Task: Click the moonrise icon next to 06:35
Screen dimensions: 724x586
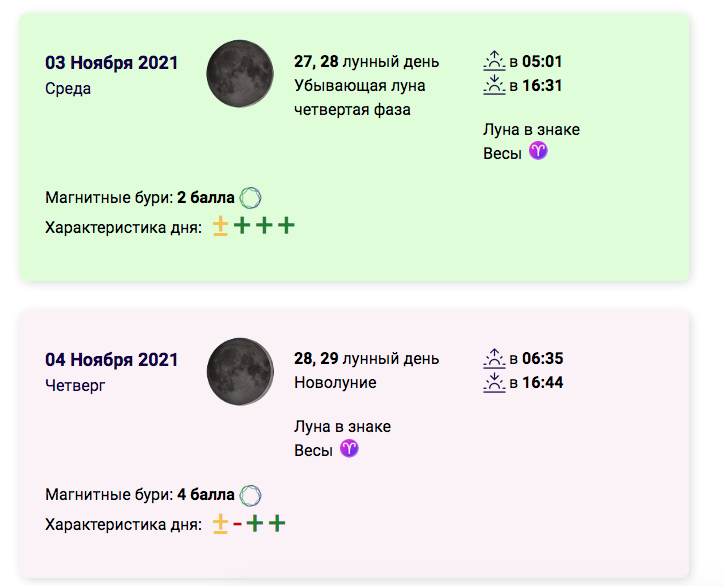Action: pos(495,358)
